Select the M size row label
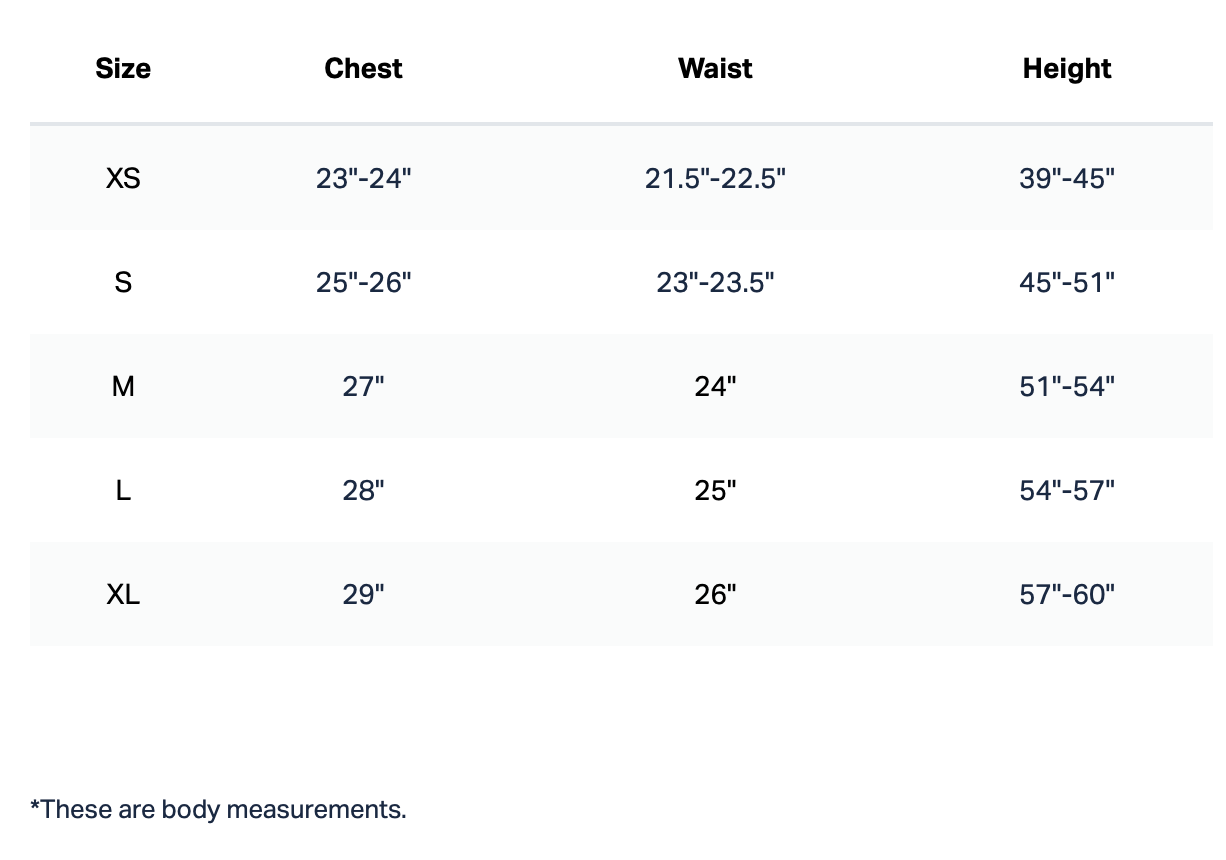The width and height of the screenshot is (1226, 860). [123, 387]
